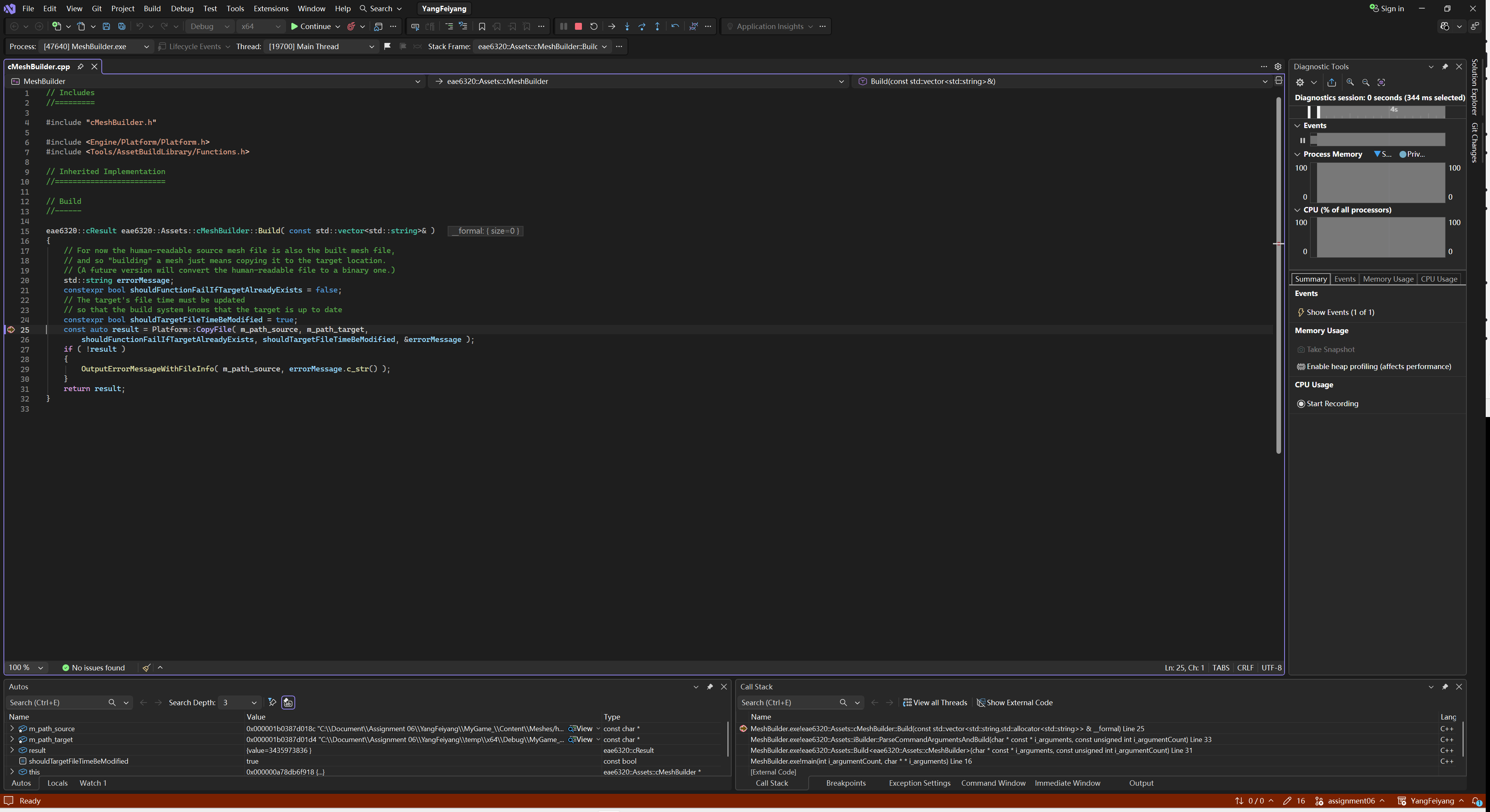Click the Restart debugging icon

coord(594,26)
